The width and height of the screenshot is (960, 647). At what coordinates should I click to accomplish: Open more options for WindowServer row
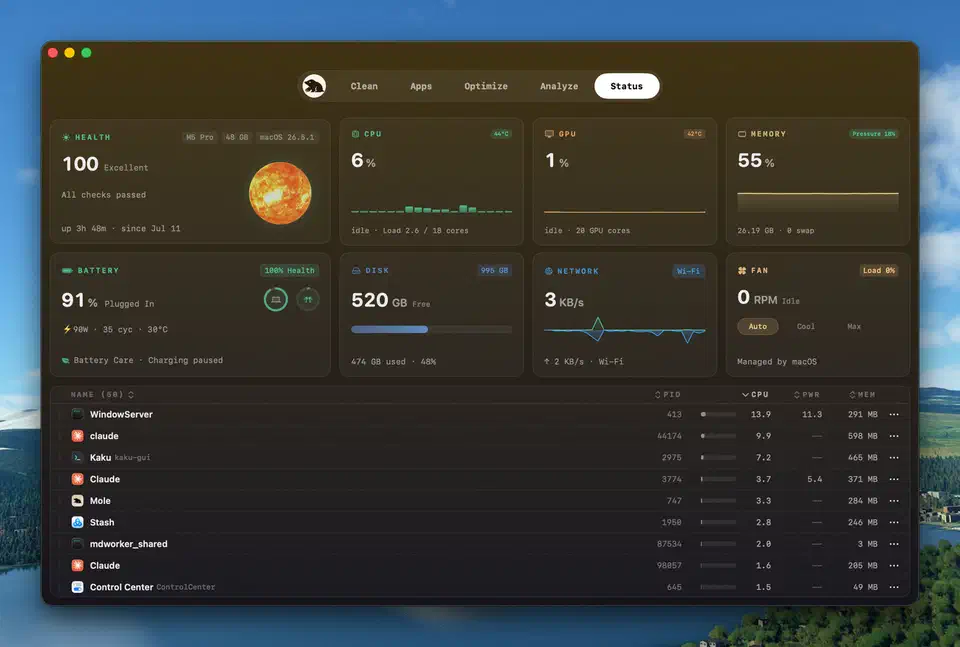(894, 414)
